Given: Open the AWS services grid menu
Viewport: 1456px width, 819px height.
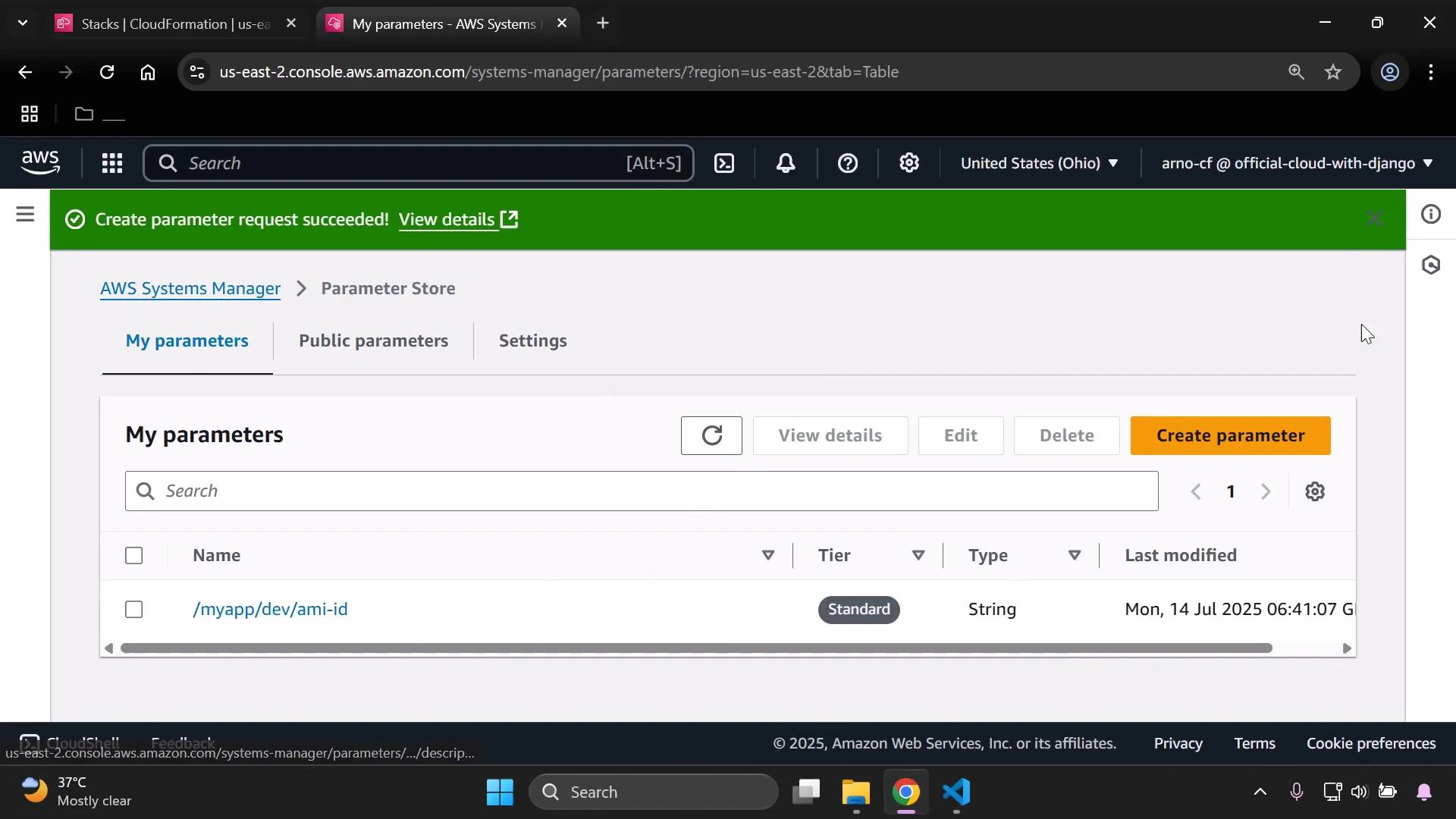Looking at the screenshot, I should pyautogui.click(x=111, y=163).
